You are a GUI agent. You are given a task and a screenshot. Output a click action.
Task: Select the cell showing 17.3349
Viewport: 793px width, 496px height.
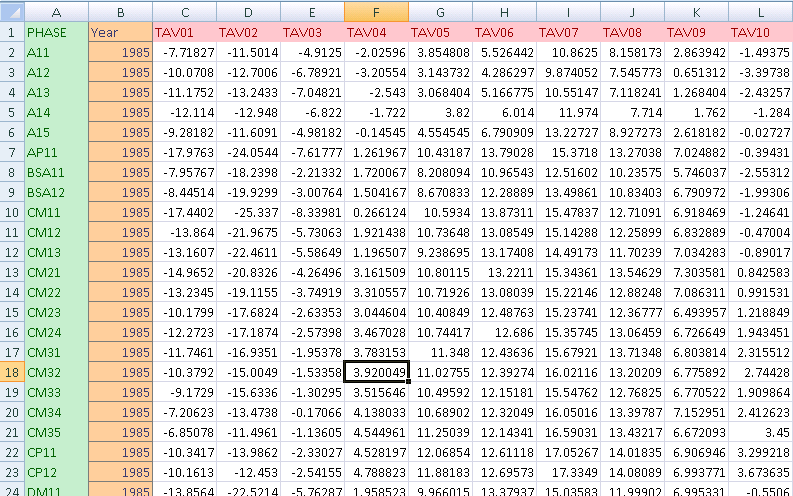point(568,472)
